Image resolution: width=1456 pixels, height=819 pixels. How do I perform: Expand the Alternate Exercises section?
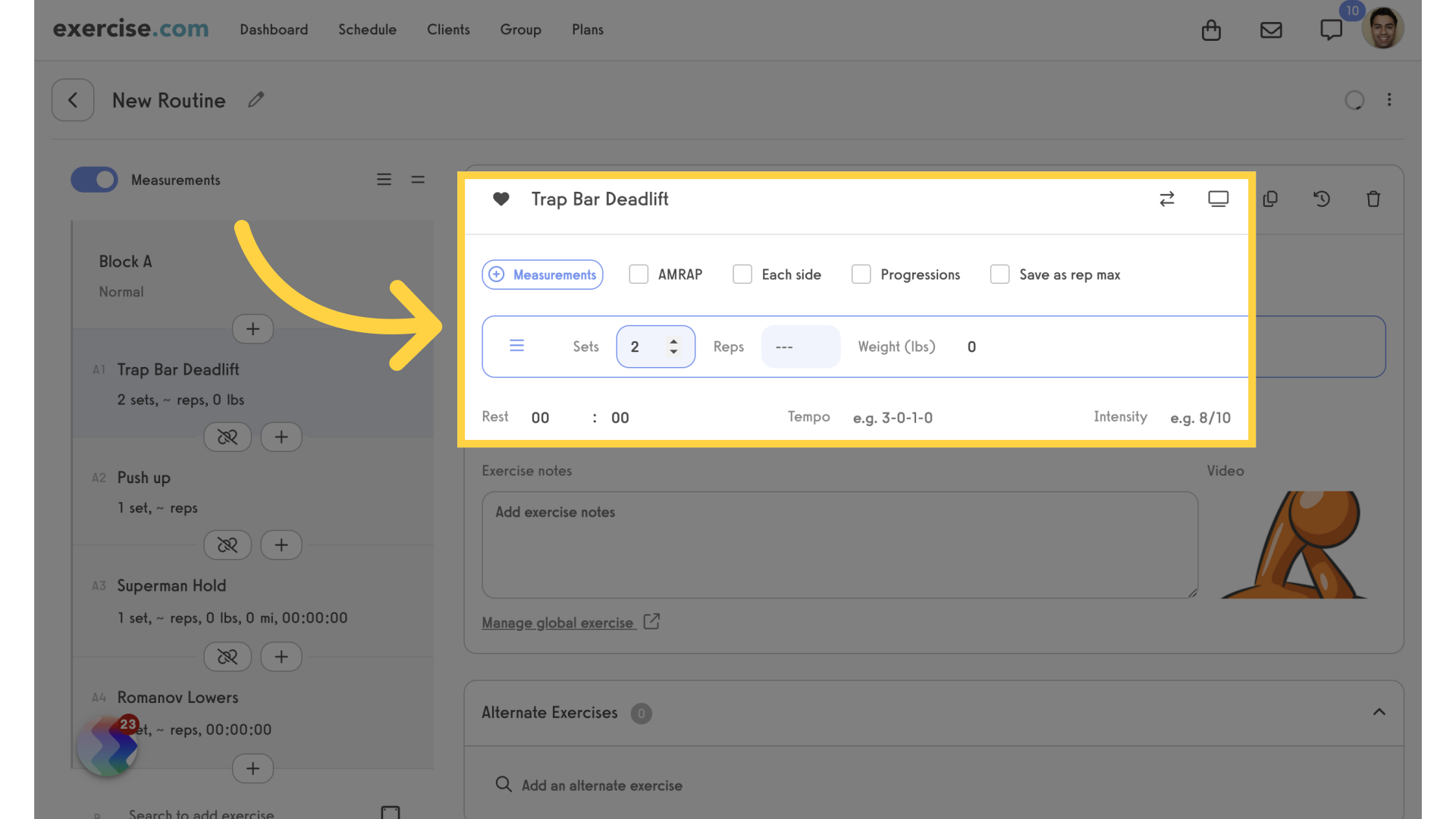[x=1380, y=712]
